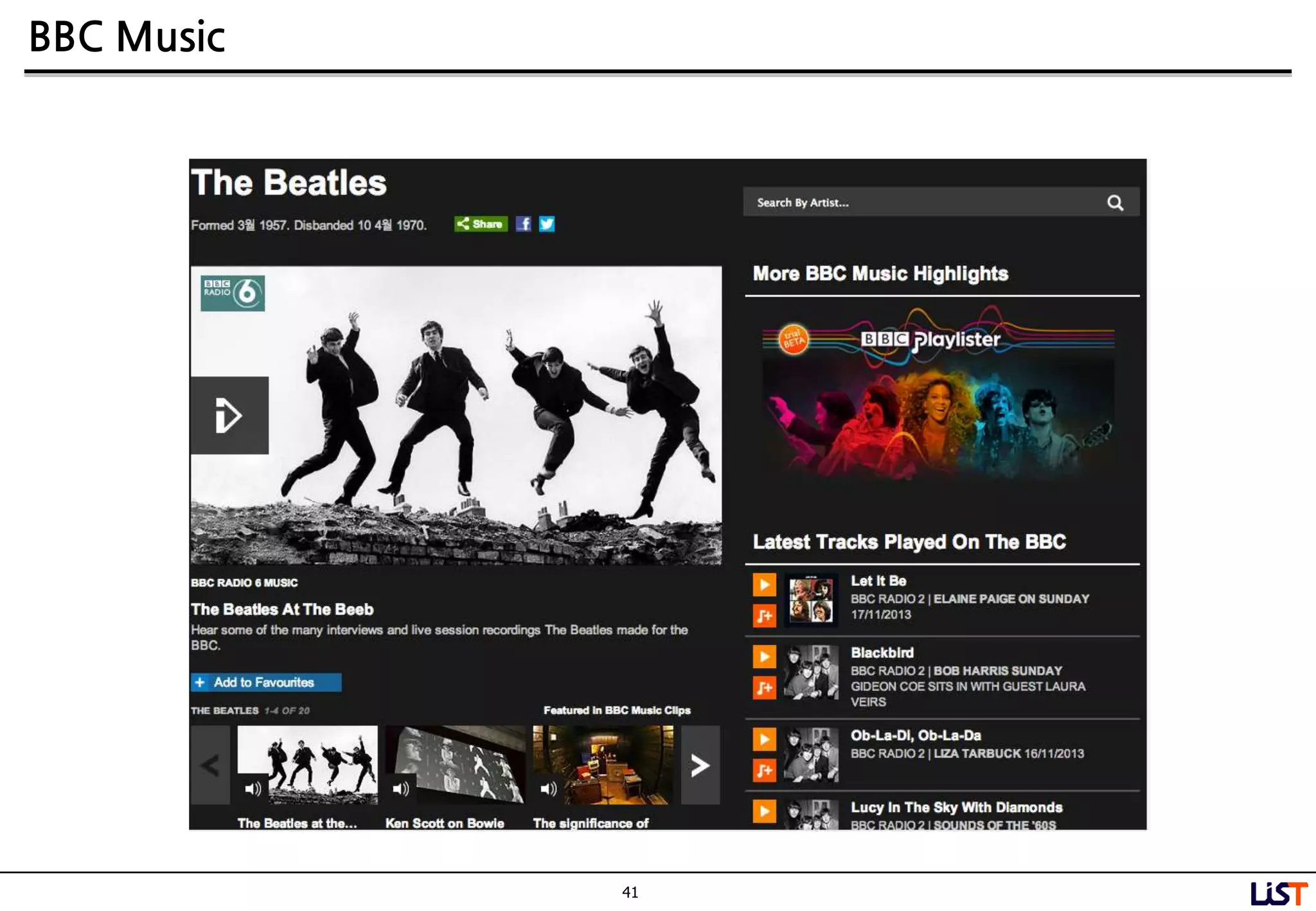The height and width of the screenshot is (911, 1316).
Task: Click the Twitter share icon
Action: pos(547,224)
